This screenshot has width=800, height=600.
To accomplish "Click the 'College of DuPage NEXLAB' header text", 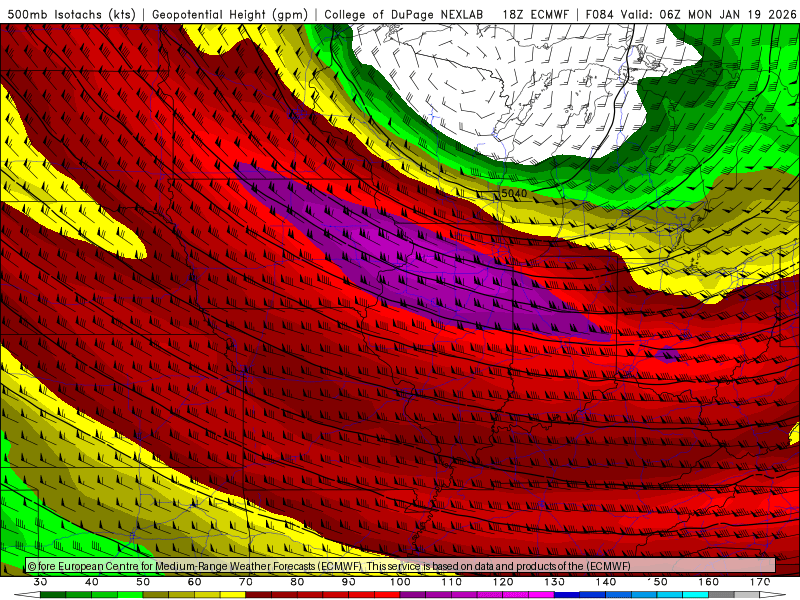I will [x=404, y=15].
